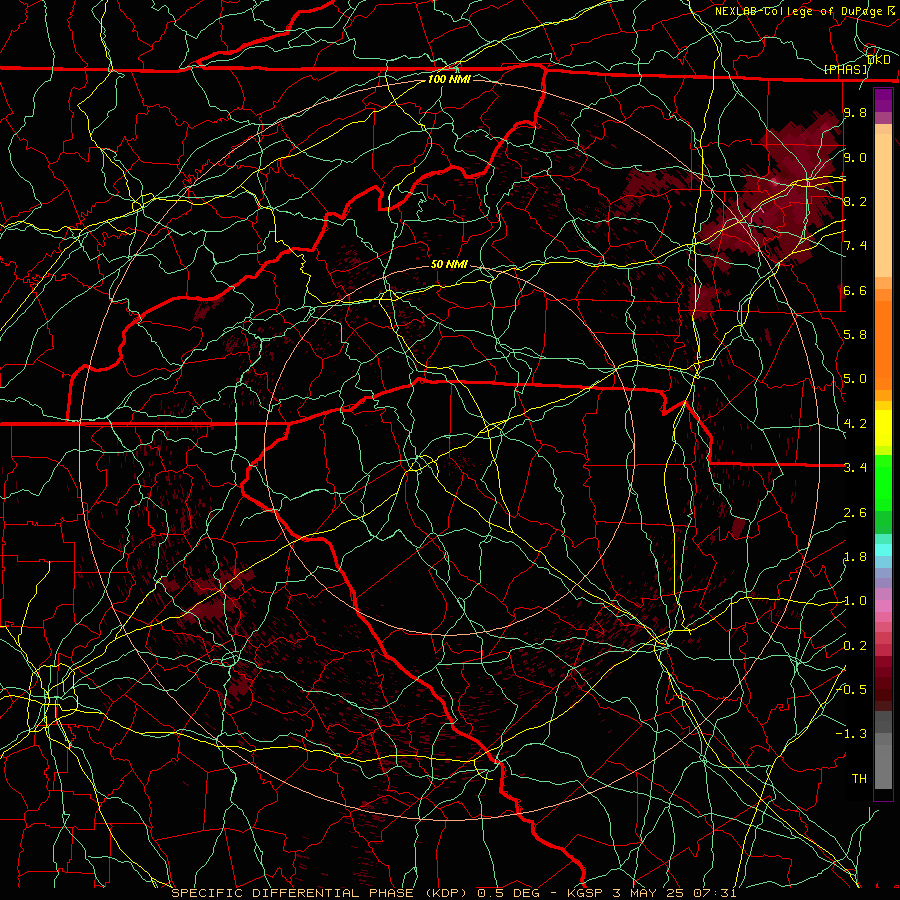
Task: Click the DKD product label
Action: 878,60
